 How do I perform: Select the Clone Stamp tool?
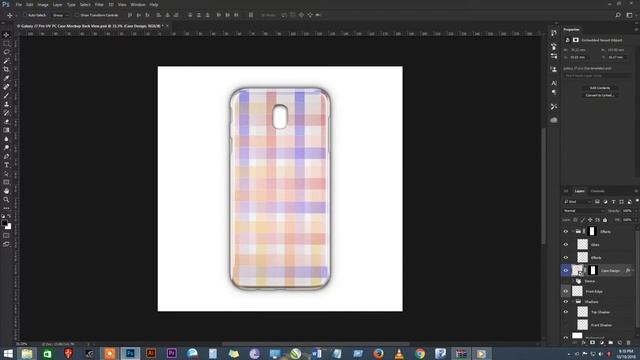6,104
